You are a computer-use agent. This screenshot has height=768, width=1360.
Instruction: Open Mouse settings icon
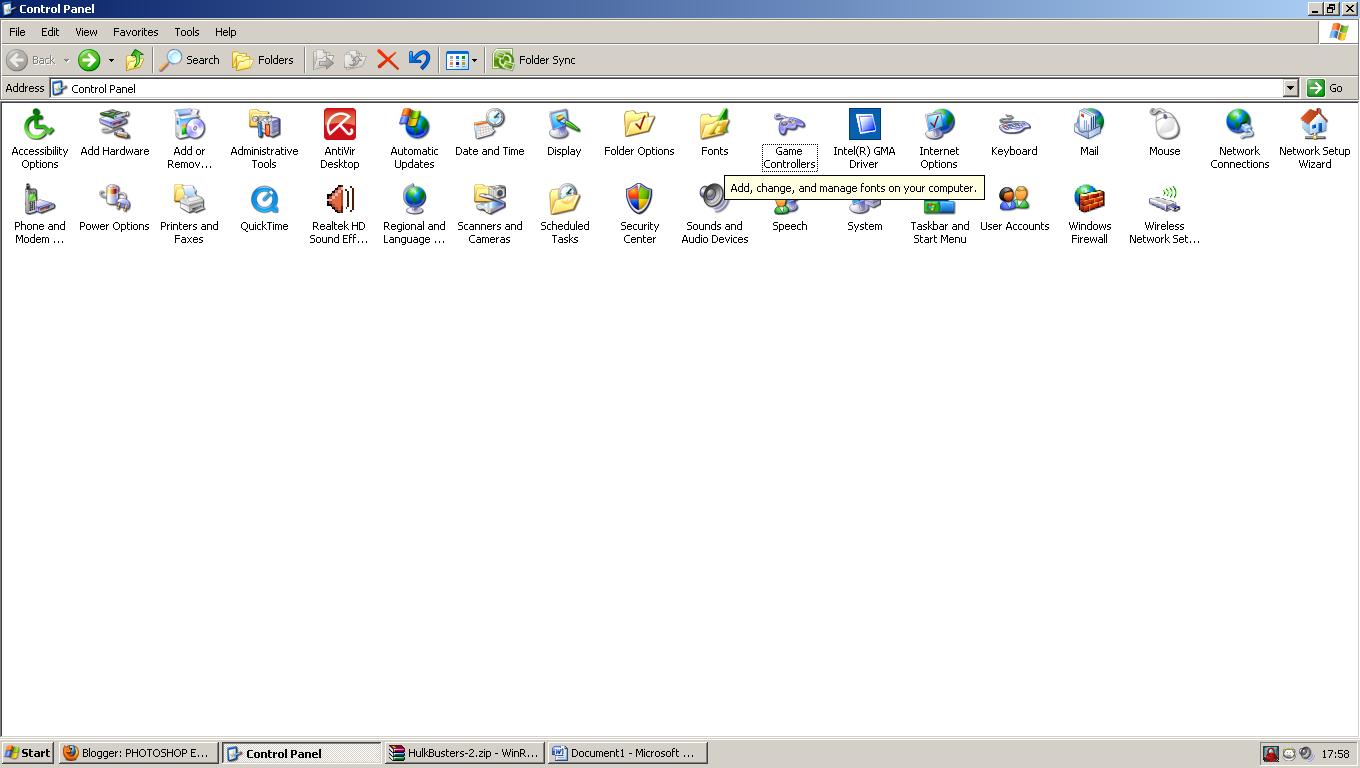1164,125
